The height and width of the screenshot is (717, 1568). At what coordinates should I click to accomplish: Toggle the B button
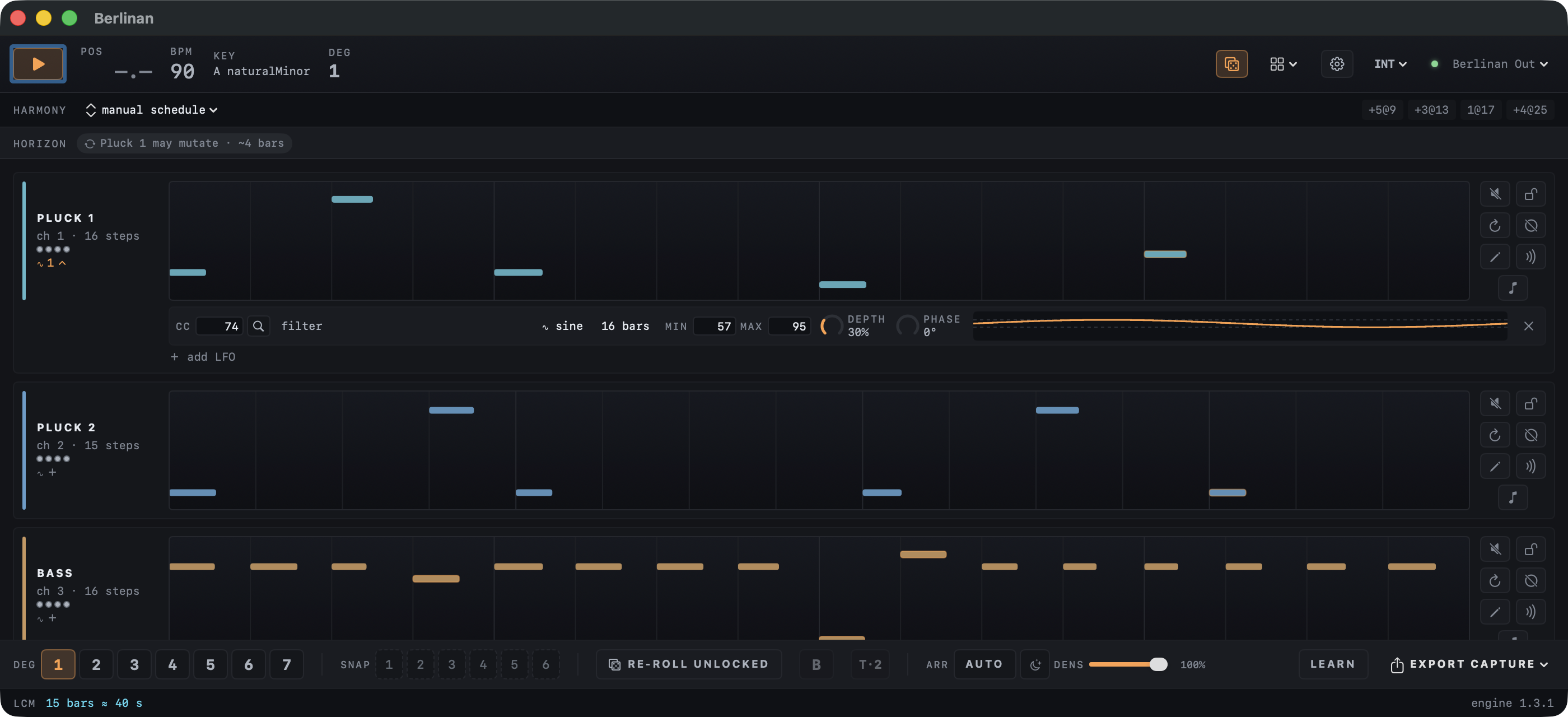(x=816, y=665)
